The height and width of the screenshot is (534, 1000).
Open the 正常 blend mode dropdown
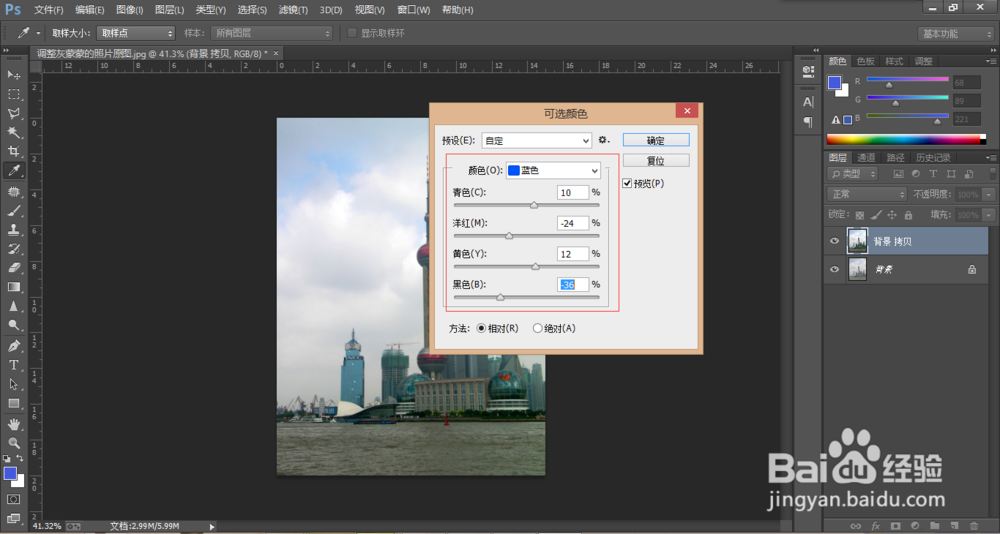coord(866,194)
